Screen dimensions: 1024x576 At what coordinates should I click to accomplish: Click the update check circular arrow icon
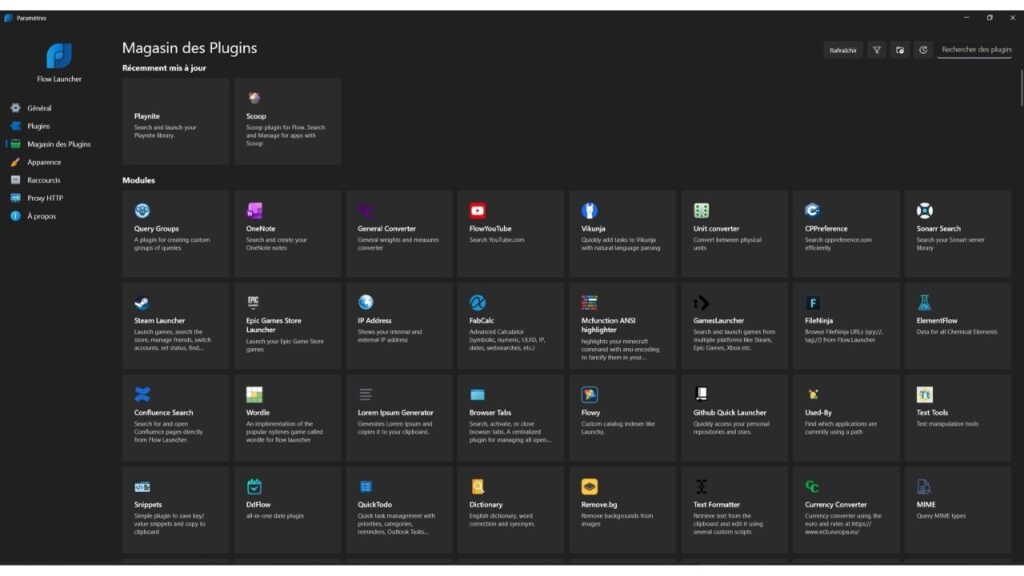point(923,50)
